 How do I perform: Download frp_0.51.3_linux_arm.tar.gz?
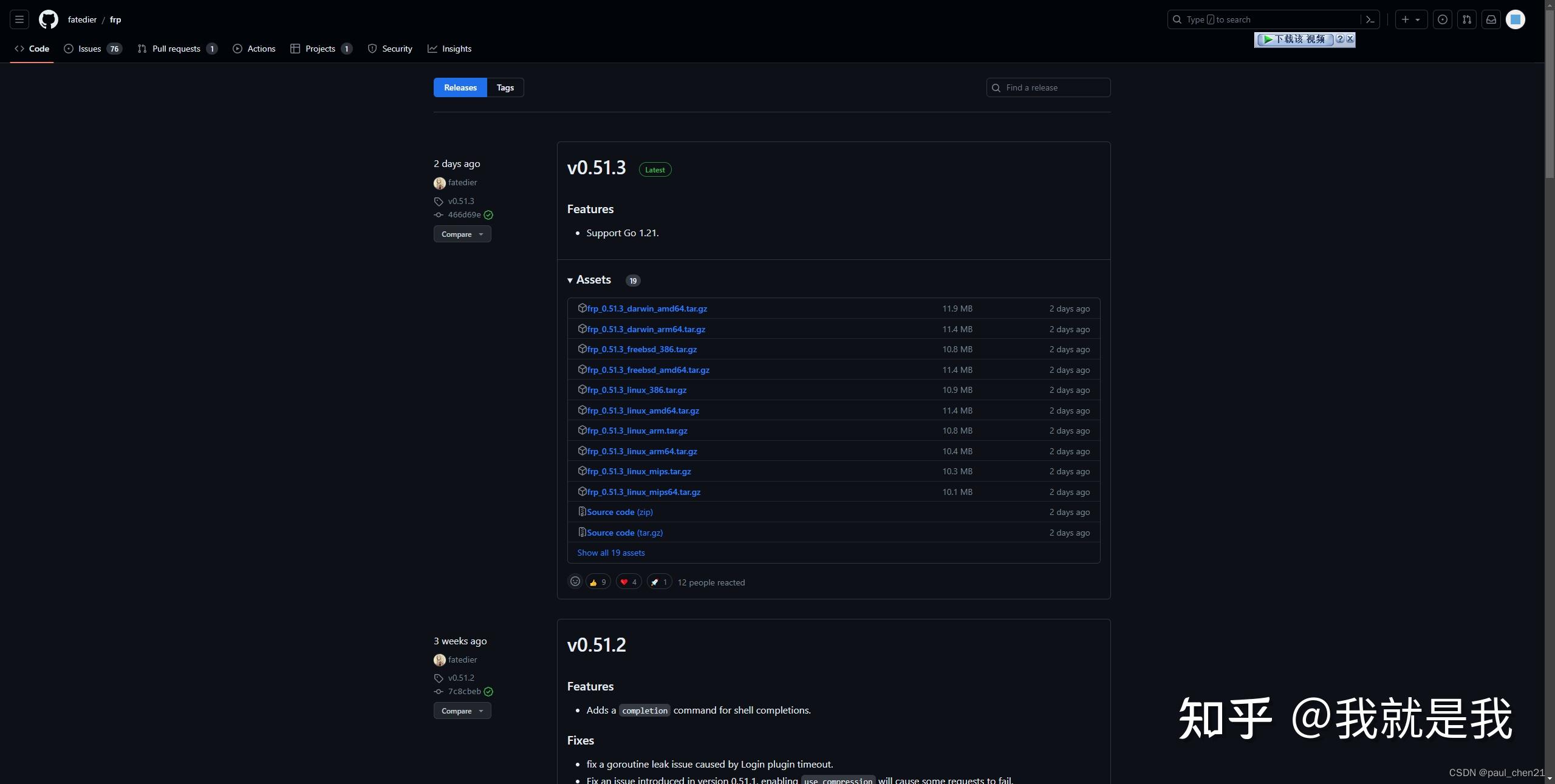(x=637, y=431)
